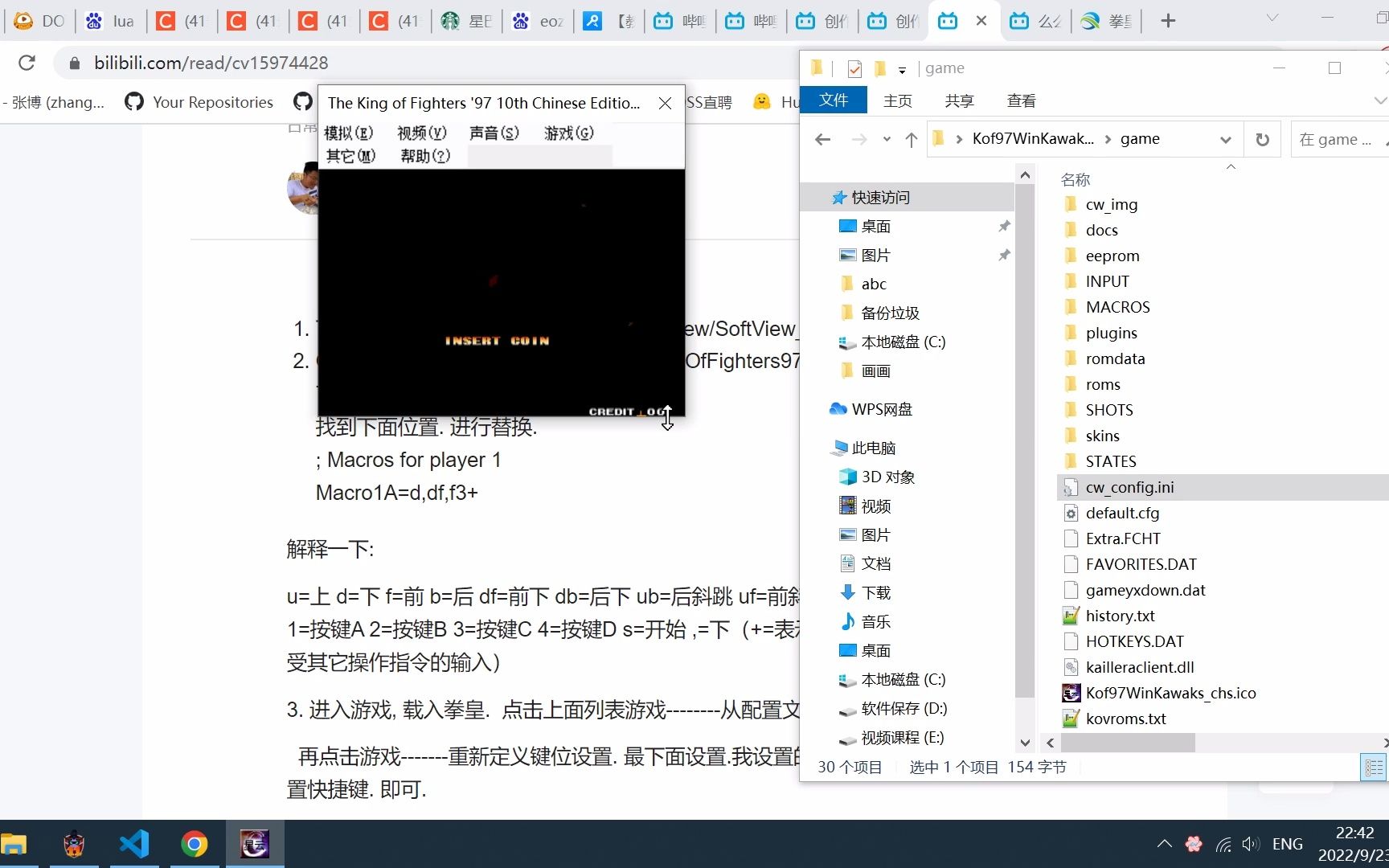Sort files by the 名称 column header
Image resolution: width=1389 pixels, height=868 pixels.
(x=1075, y=179)
